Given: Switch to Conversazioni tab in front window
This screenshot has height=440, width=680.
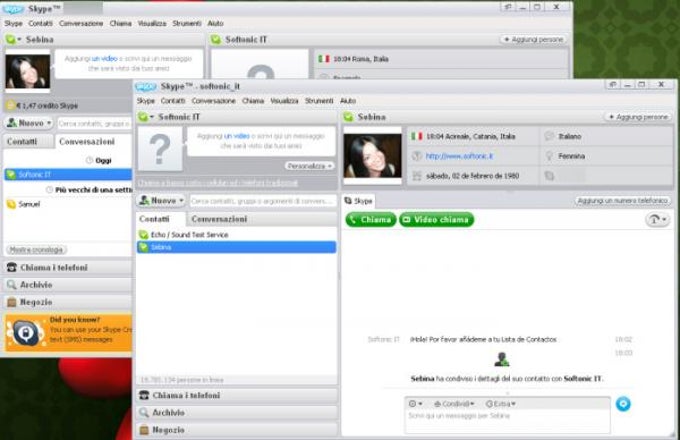Looking at the screenshot, I should click(x=219, y=219).
